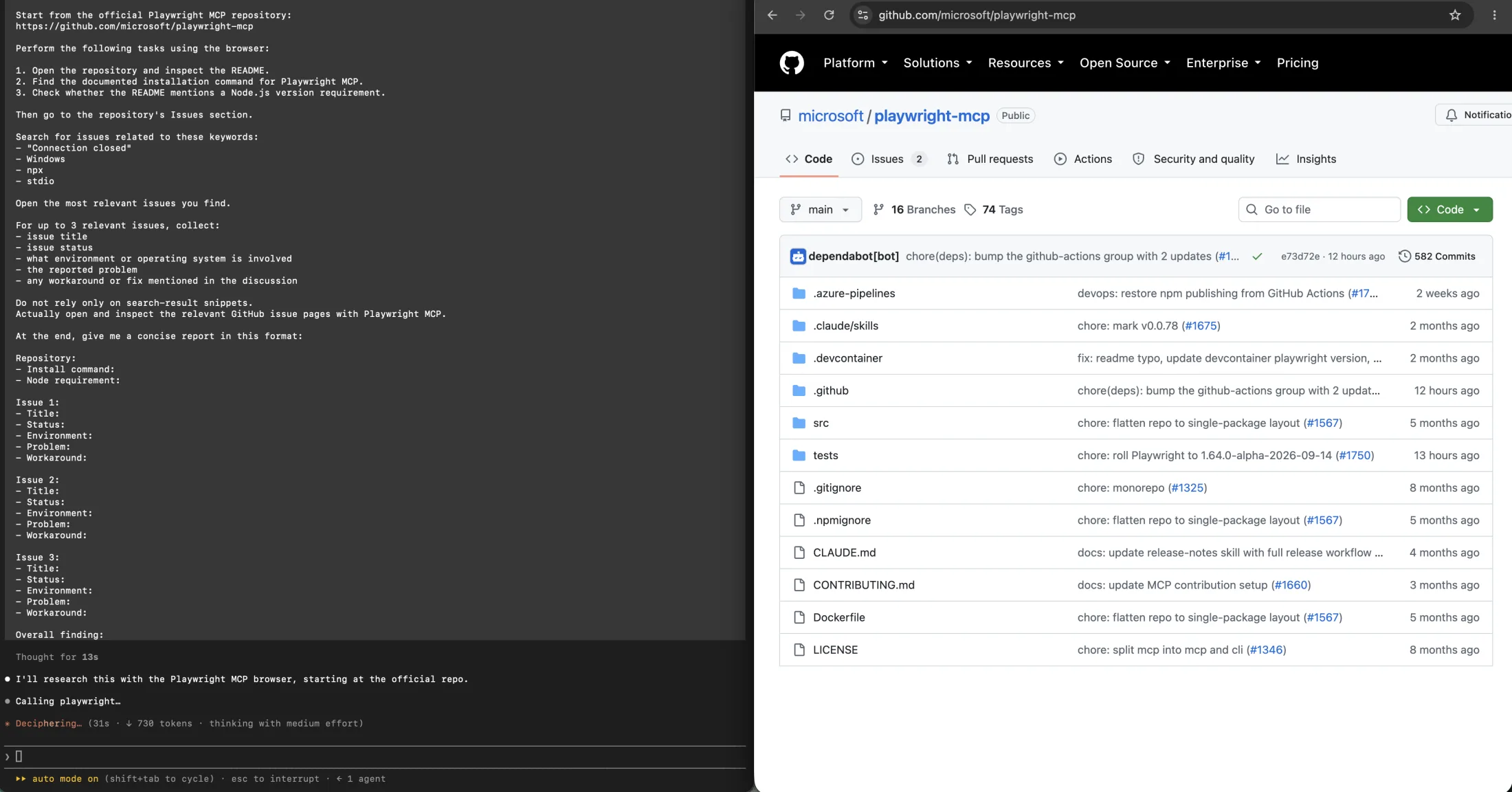The height and width of the screenshot is (792, 1512).
Task: Open the Insights tab
Action: (1306, 159)
